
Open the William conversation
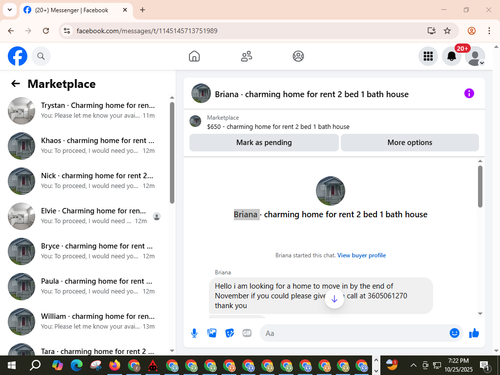pos(86,321)
